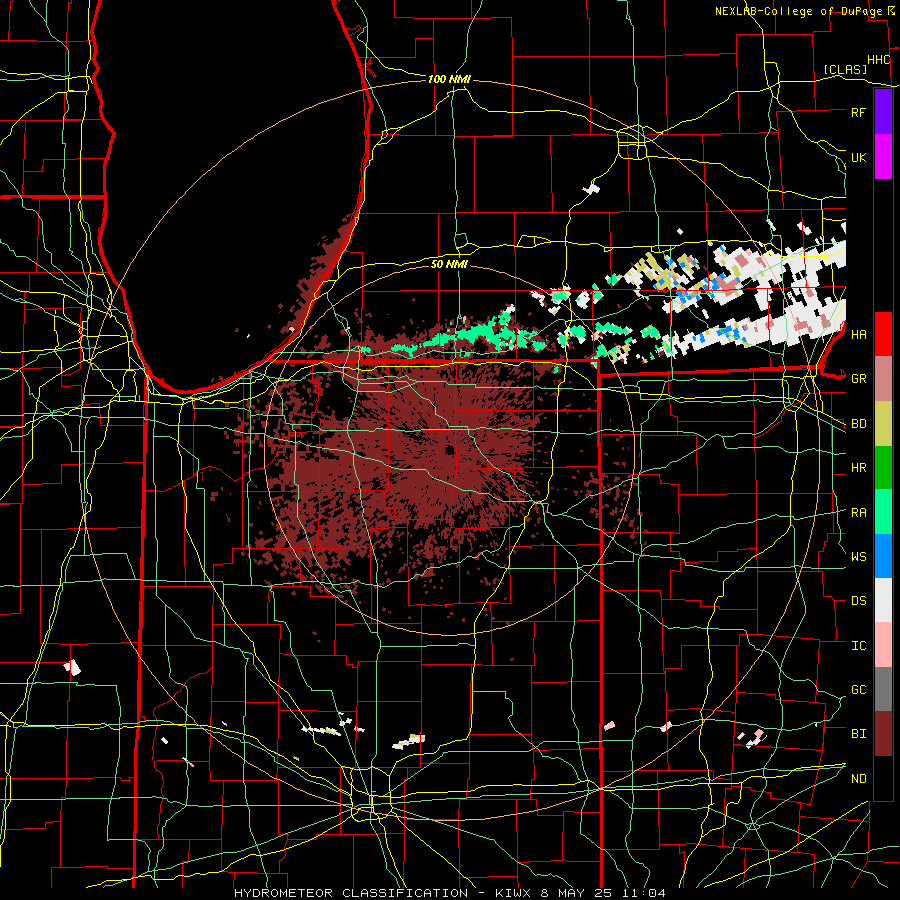Image resolution: width=900 pixels, height=900 pixels.
Task: Click the WS legend label
Action: (x=858, y=556)
